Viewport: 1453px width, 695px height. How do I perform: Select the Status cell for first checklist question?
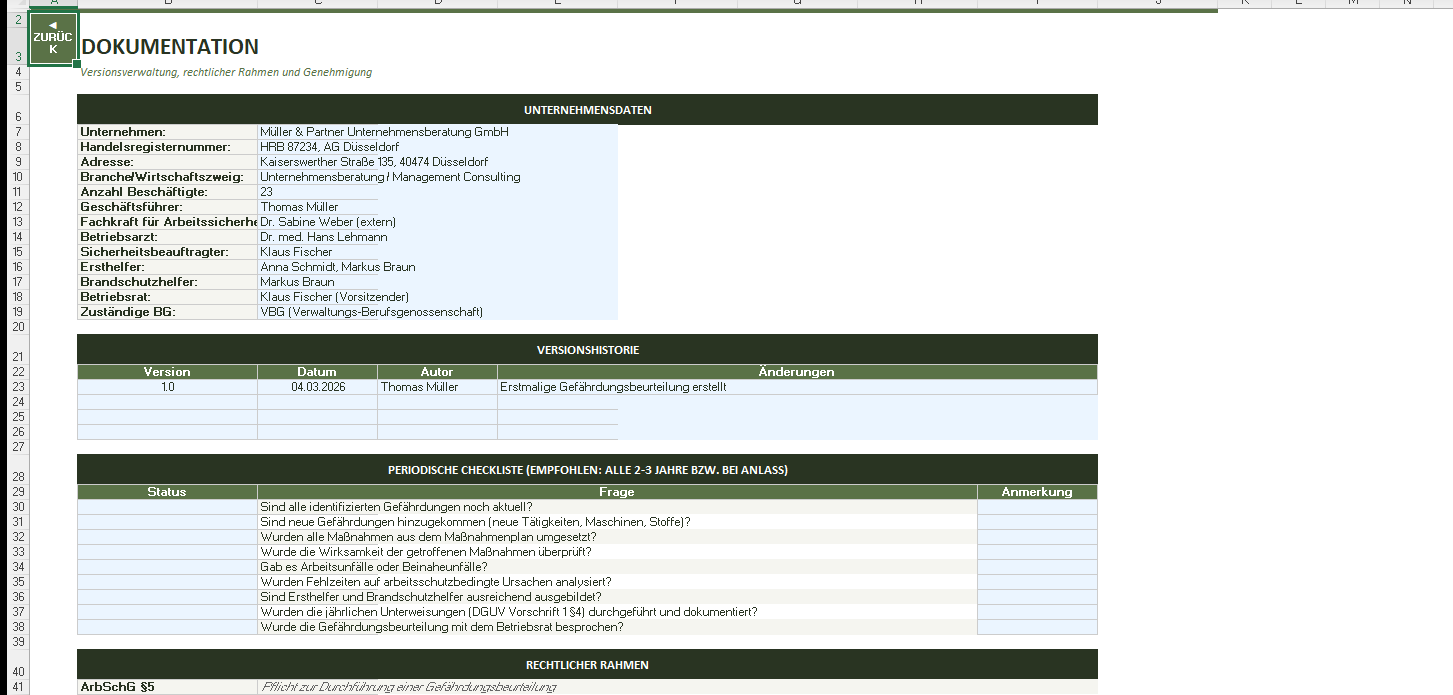(167, 507)
